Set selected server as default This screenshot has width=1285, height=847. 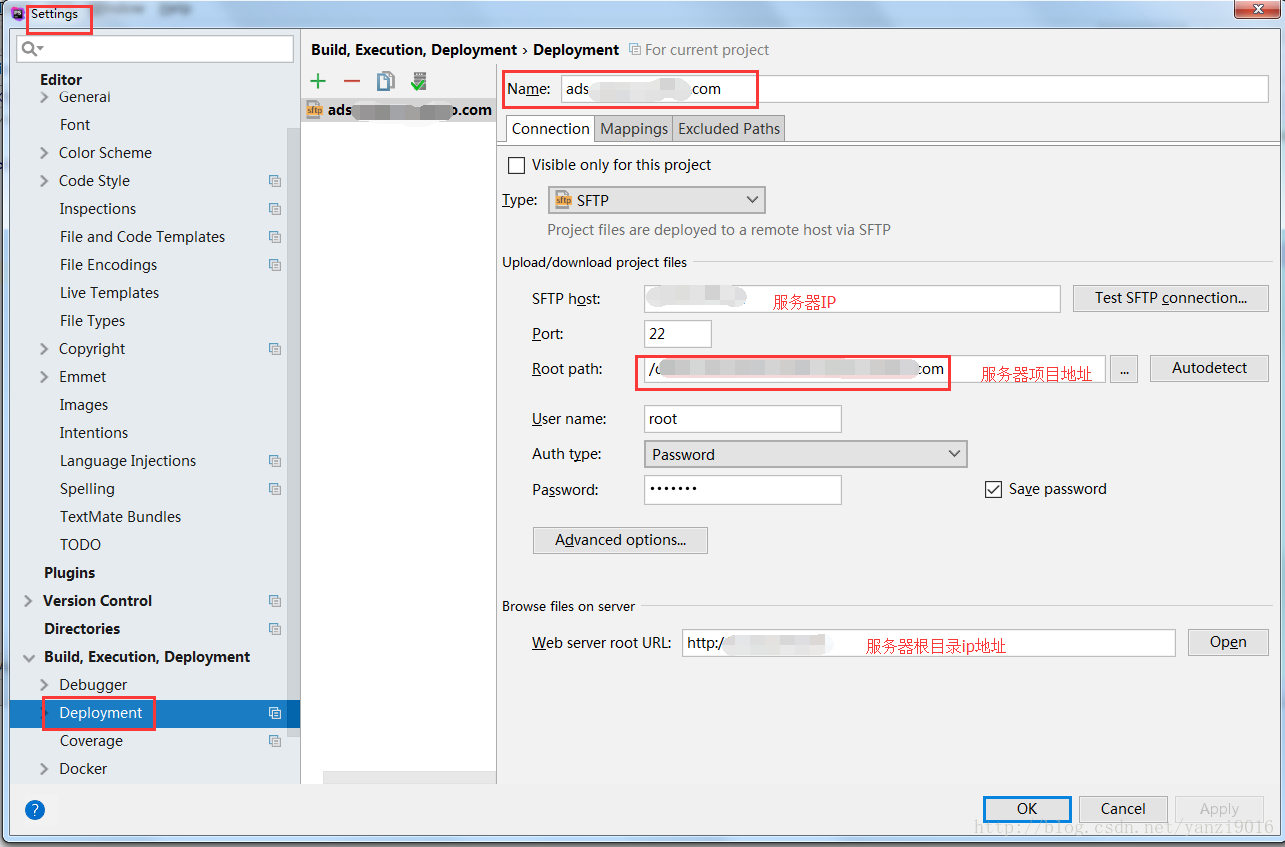419,82
